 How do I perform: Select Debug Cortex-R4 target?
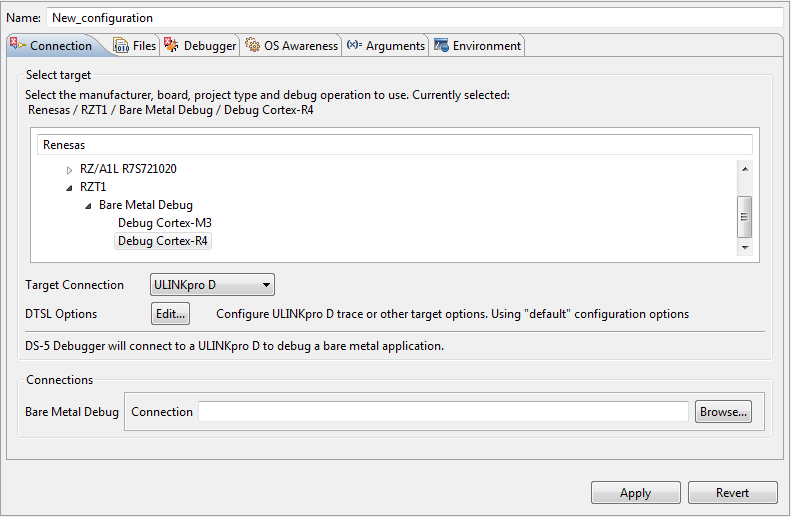[x=164, y=241]
